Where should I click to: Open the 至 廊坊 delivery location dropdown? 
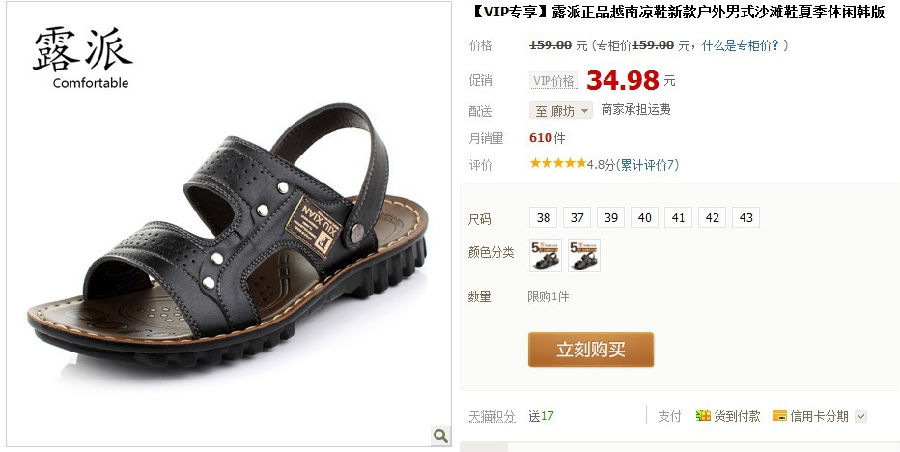point(561,111)
